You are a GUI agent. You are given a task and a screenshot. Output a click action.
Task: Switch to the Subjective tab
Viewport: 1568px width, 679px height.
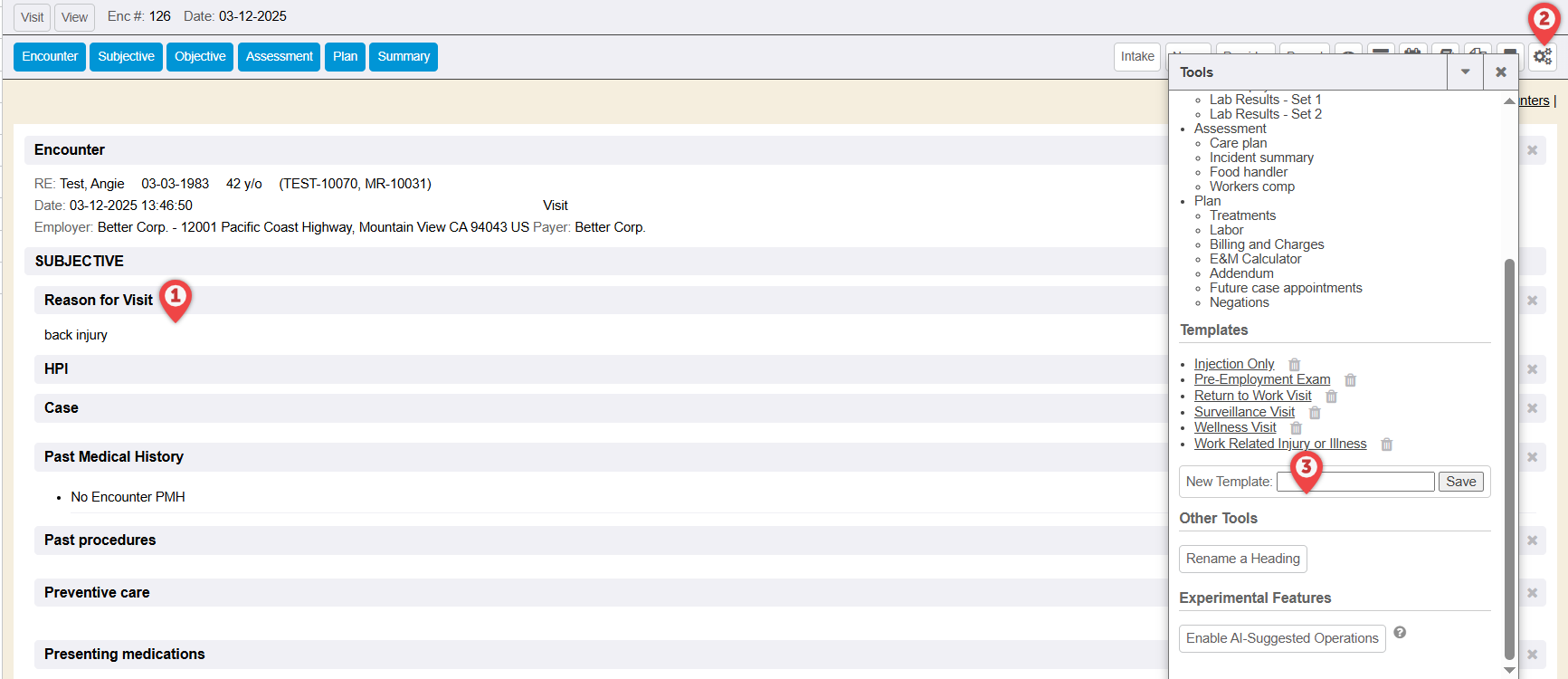click(126, 56)
